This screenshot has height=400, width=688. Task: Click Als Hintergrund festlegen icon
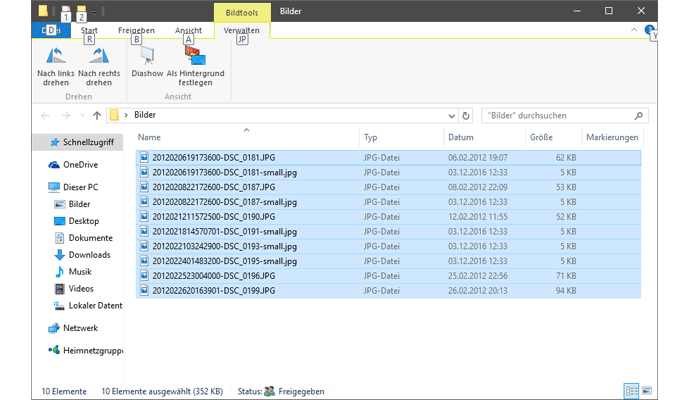pos(195,56)
